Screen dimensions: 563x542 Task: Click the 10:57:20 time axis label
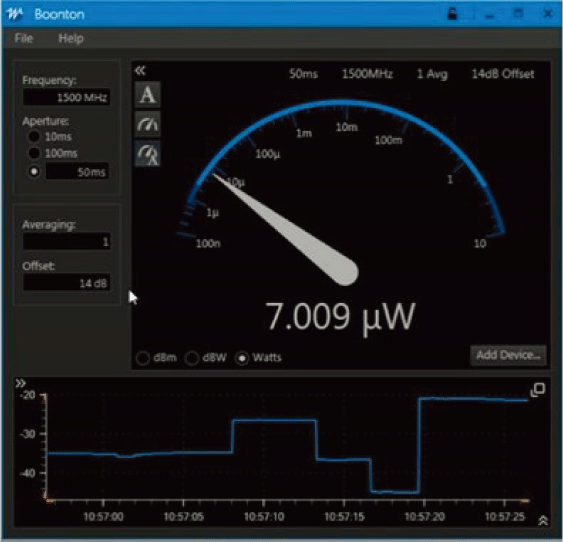424,517
